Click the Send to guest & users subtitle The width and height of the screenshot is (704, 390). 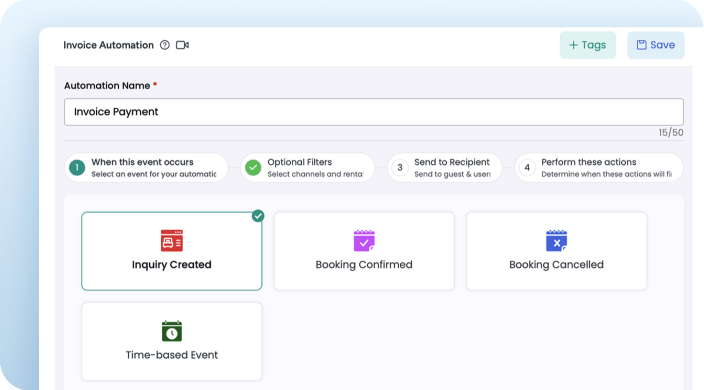pyautogui.click(x=452, y=174)
